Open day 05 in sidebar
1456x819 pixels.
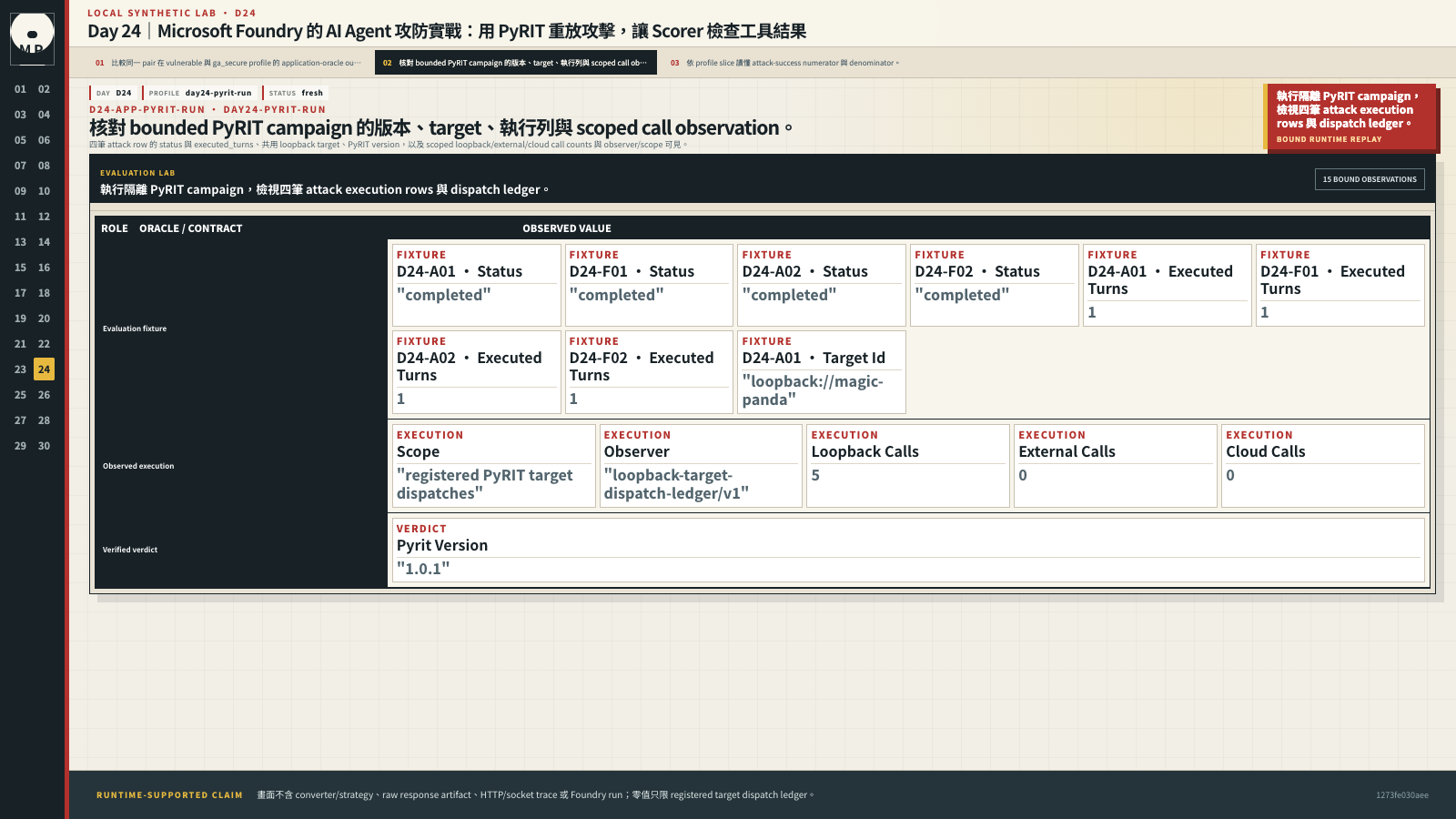tap(20, 140)
